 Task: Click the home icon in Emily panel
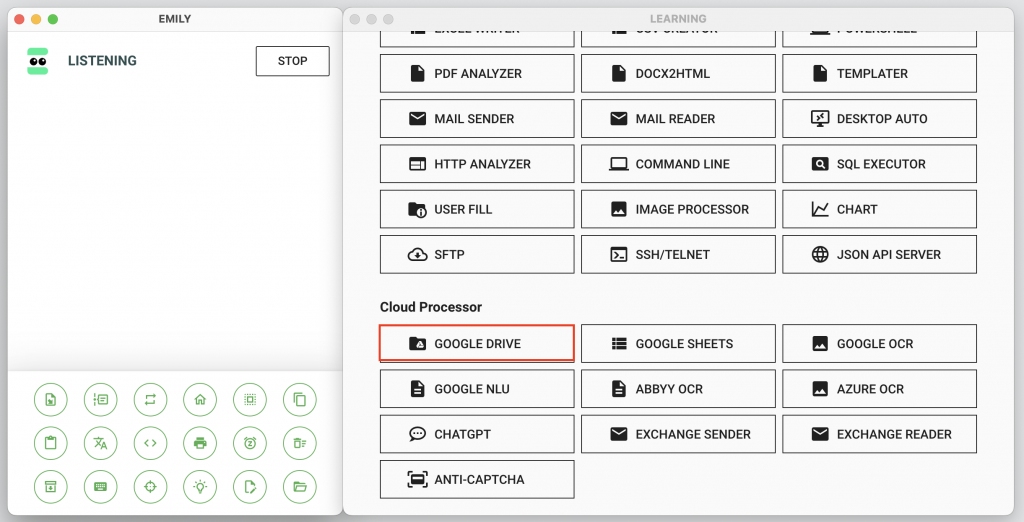[200, 399]
